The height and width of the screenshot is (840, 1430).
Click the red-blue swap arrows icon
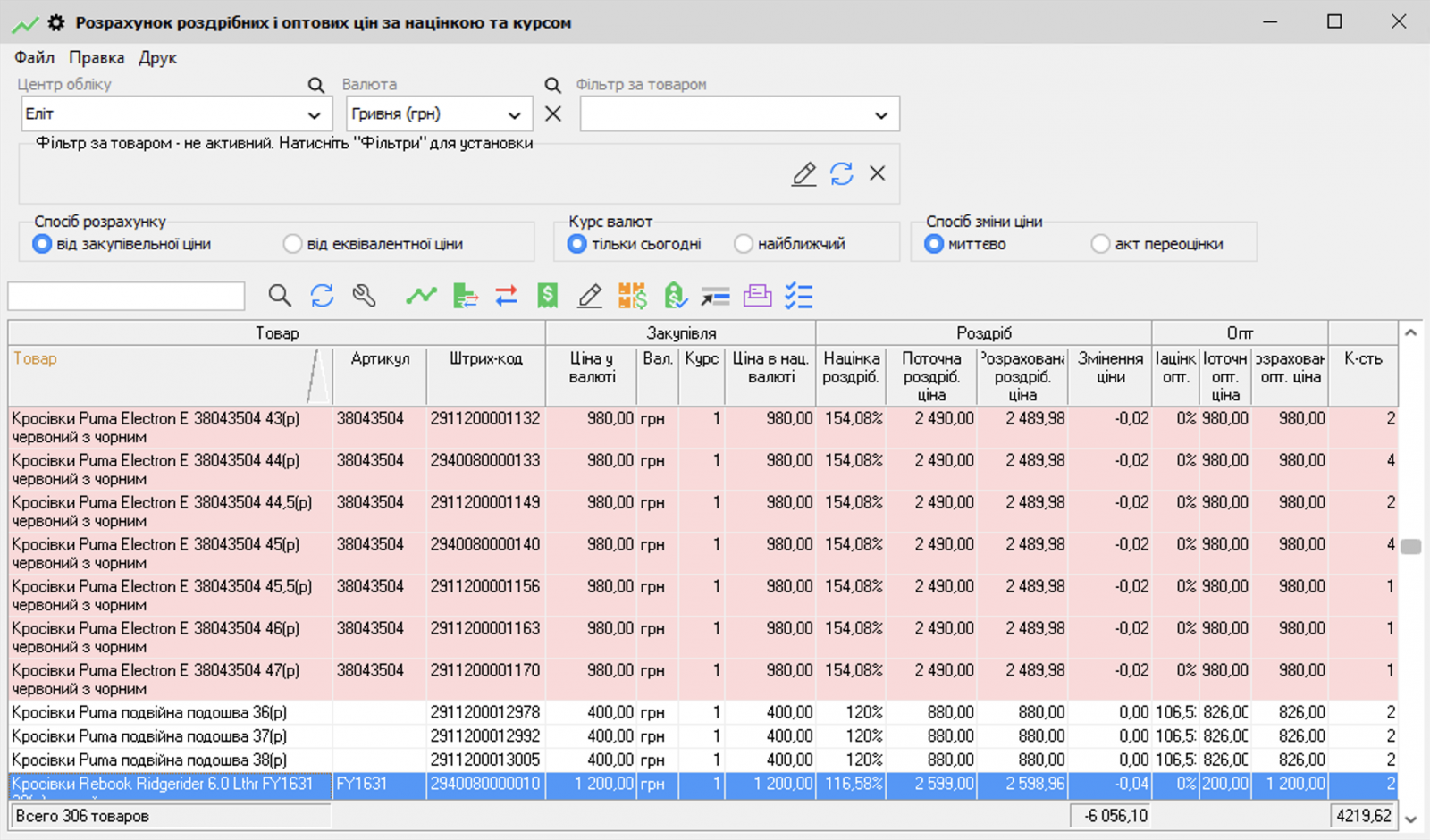click(506, 296)
